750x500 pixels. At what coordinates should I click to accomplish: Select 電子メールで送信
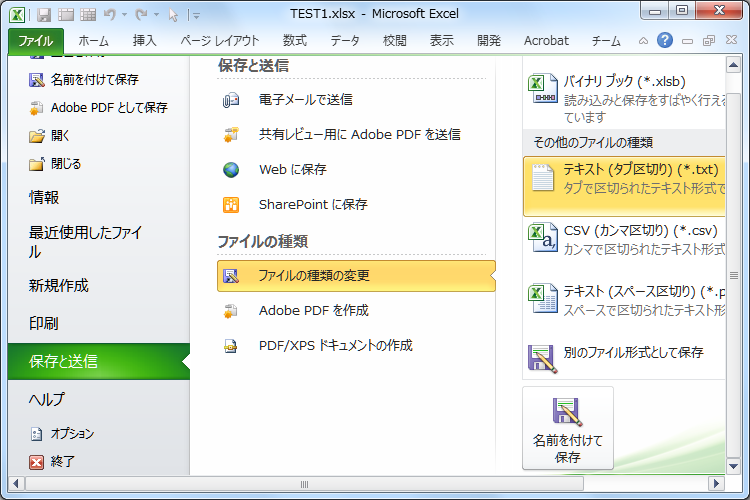click(356, 100)
